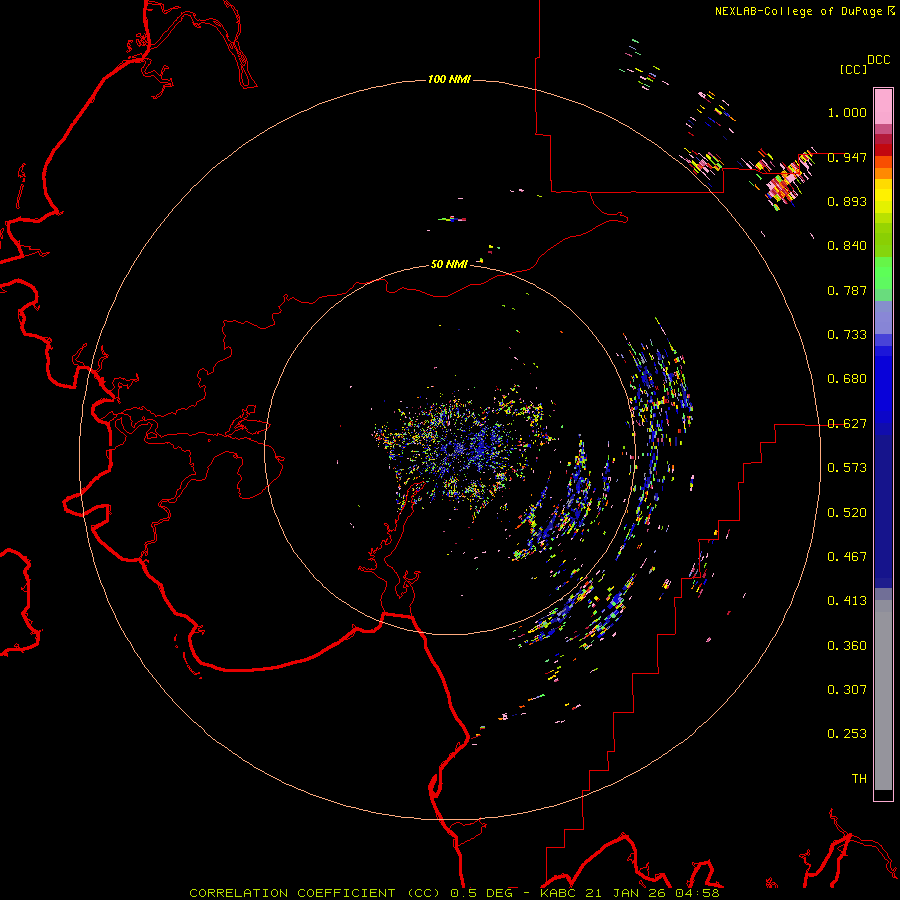
Task: Click the yellow segment of the color bar
Action: point(883,196)
